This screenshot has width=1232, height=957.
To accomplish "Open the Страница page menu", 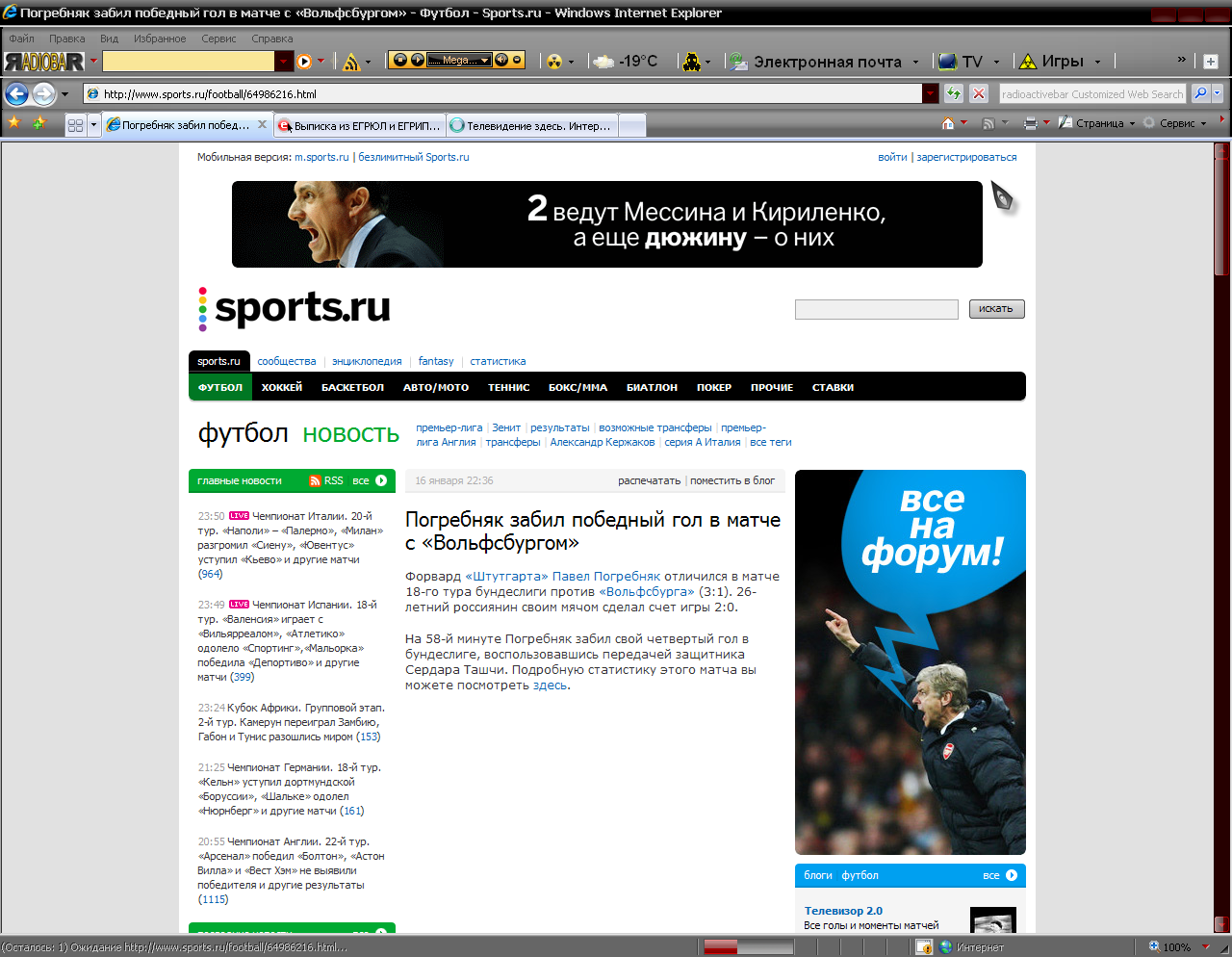I will [1097, 123].
